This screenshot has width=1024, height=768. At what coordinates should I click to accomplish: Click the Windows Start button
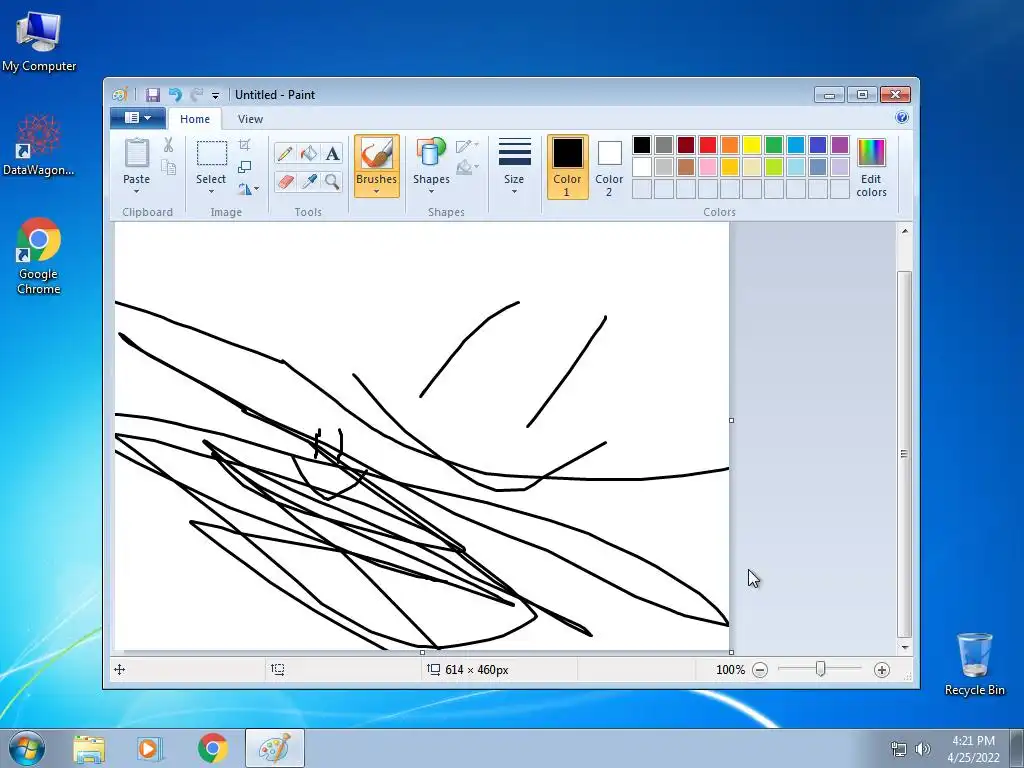pyautogui.click(x=27, y=748)
